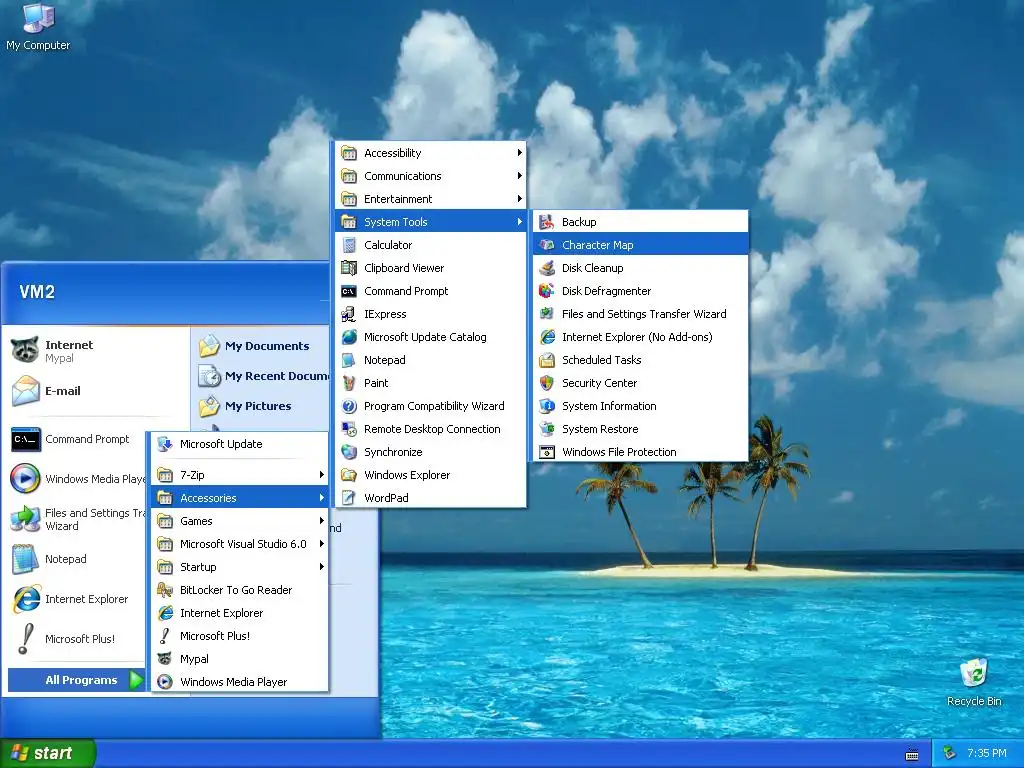
Task: Expand the Entertainment submenu arrow
Action: click(519, 199)
